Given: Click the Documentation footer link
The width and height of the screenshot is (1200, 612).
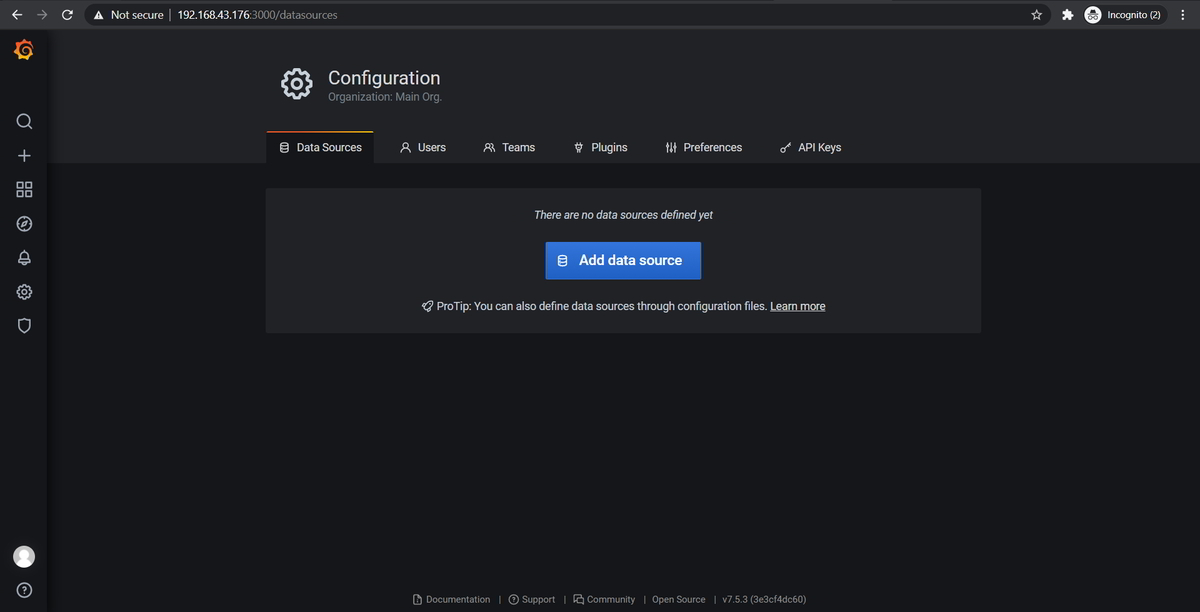Looking at the screenshot, I should 457,599.
